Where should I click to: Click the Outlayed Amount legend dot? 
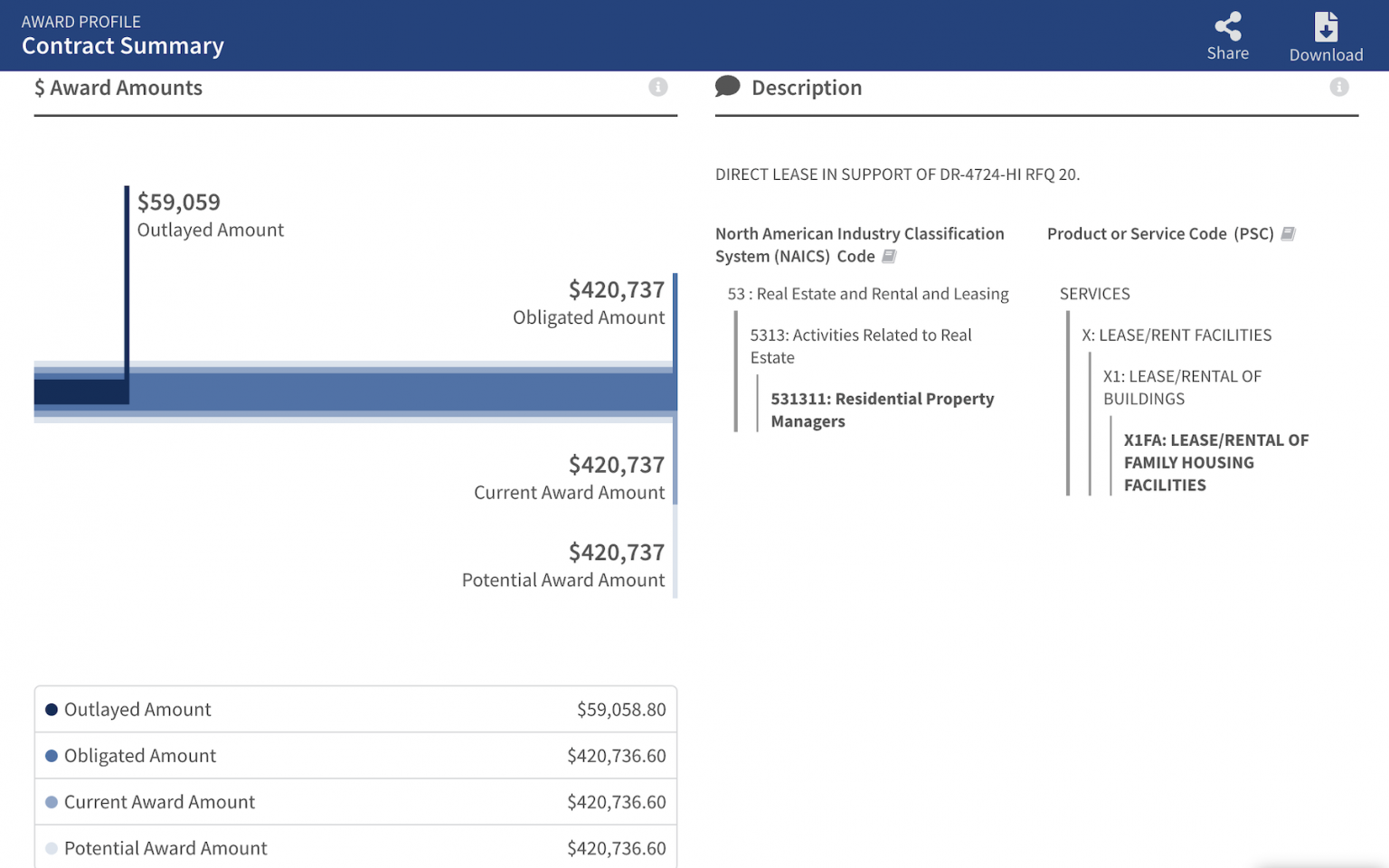[x=52, y=710]
